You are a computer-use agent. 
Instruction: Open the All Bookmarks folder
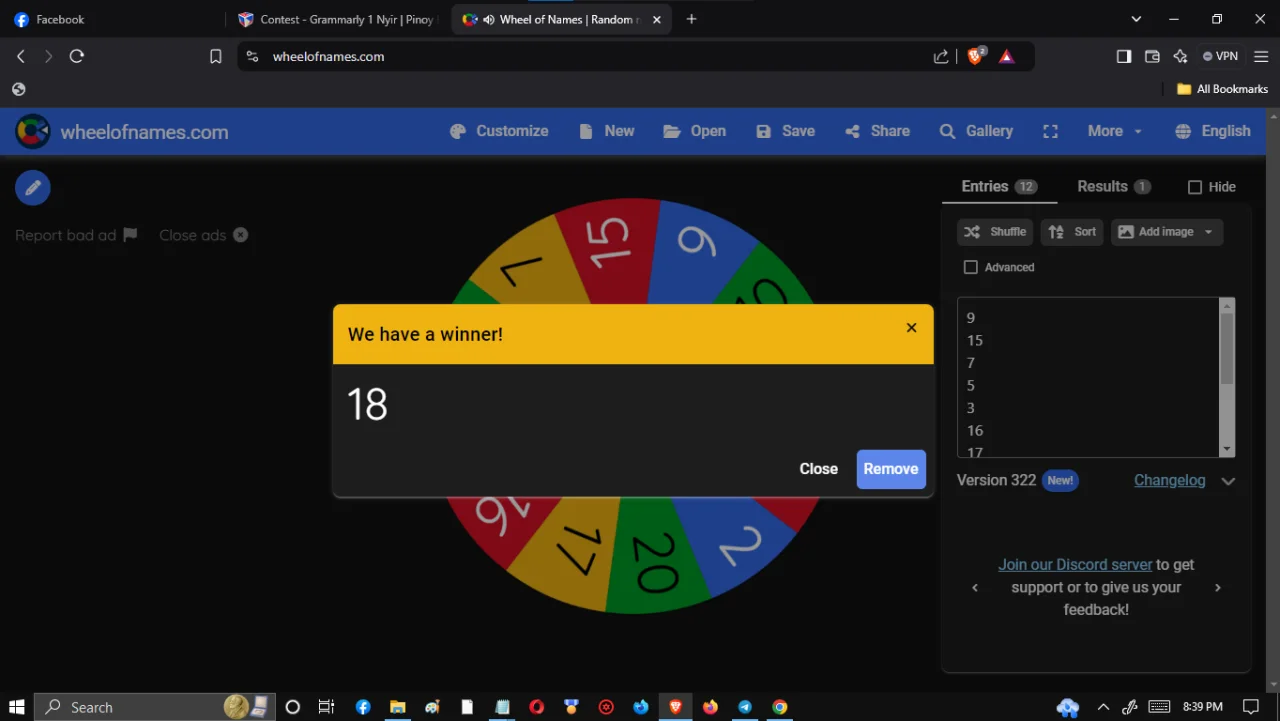1222,89
